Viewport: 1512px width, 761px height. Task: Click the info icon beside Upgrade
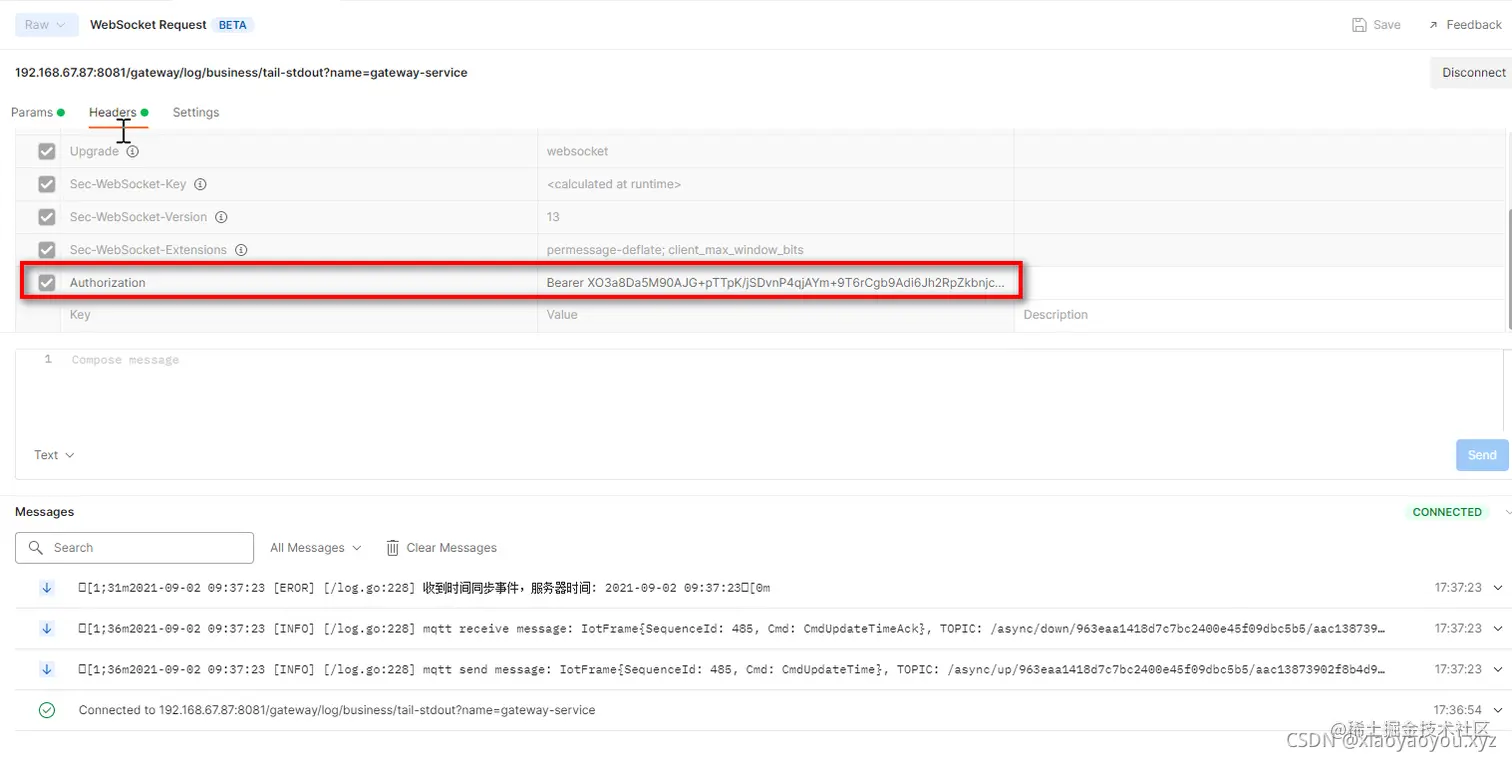pos(132,152)
